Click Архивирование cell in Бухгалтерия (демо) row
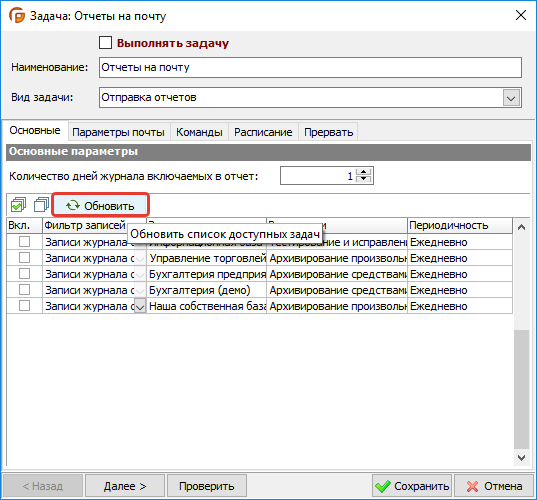Screen dimensions: 537x500 (337, 290)
